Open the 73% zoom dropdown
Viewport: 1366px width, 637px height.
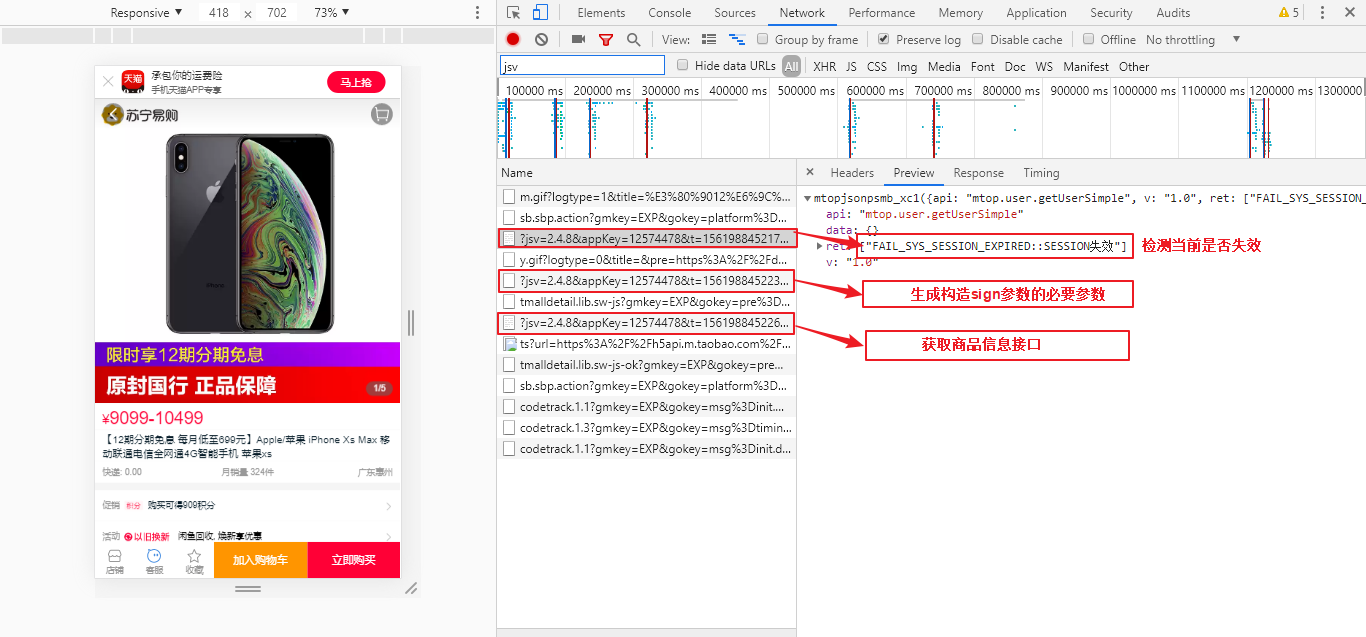[x=332, y=13]
